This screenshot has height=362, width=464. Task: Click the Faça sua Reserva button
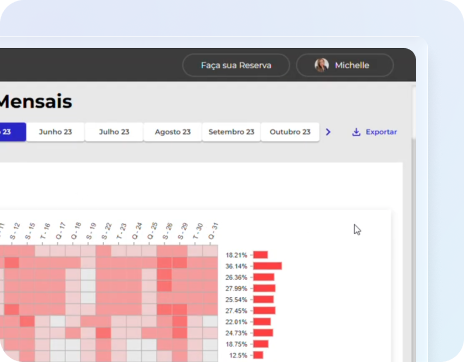236,65
